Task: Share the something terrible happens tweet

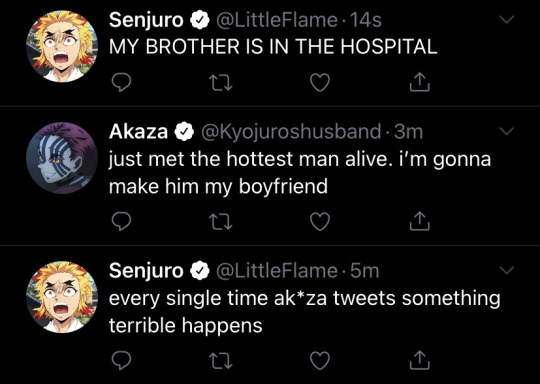Action: 419,360
